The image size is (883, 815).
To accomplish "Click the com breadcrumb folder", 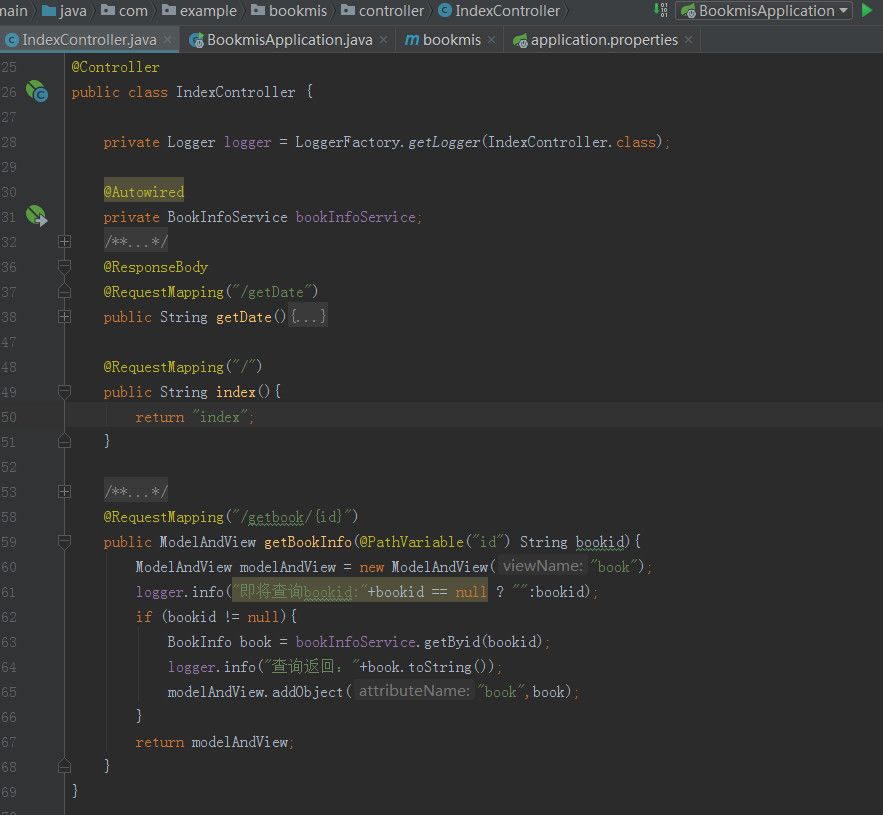I will click(x=124, y=11).
